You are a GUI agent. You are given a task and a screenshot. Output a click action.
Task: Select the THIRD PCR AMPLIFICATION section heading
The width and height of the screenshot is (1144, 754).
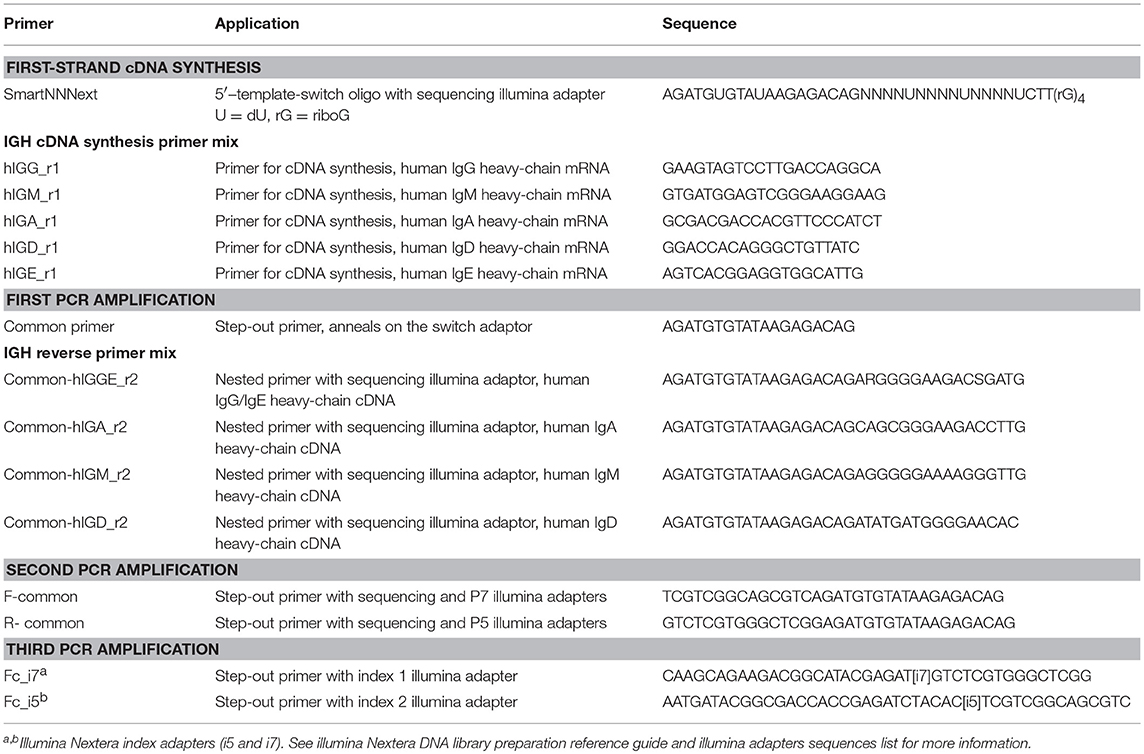click(112, 650)
